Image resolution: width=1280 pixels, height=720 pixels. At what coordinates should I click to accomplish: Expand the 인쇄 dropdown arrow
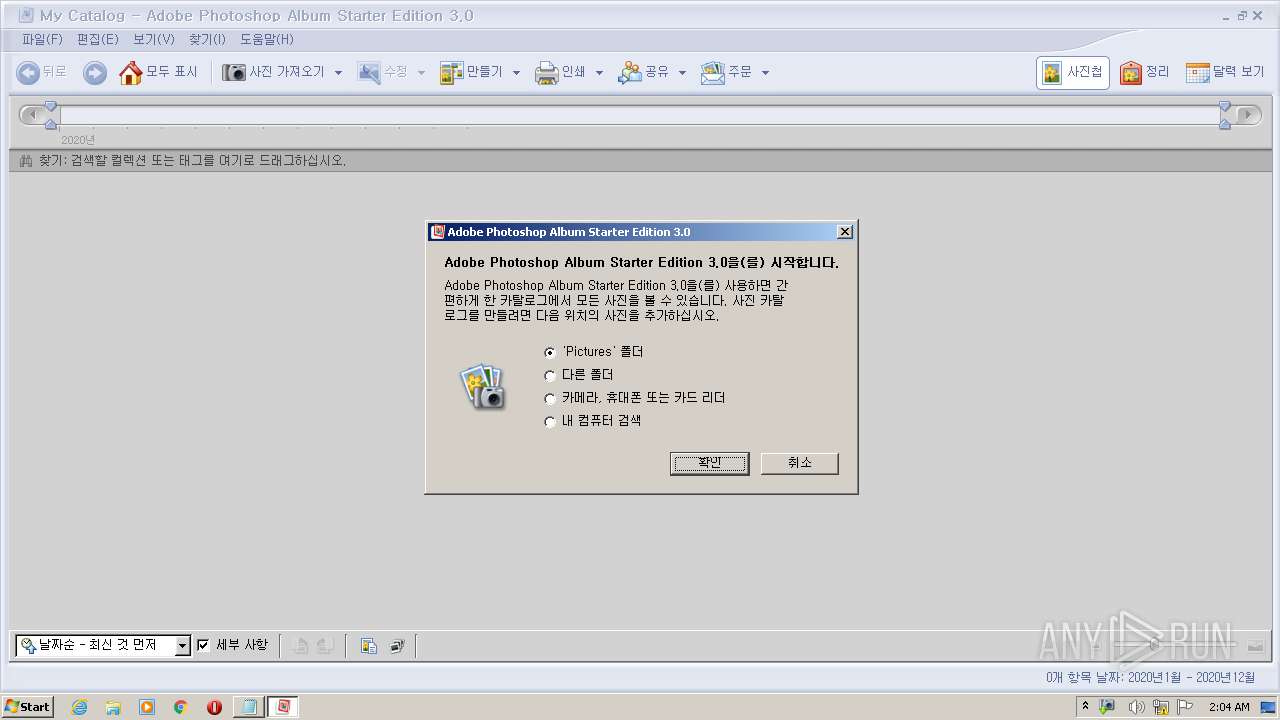[x=599, y=73]
